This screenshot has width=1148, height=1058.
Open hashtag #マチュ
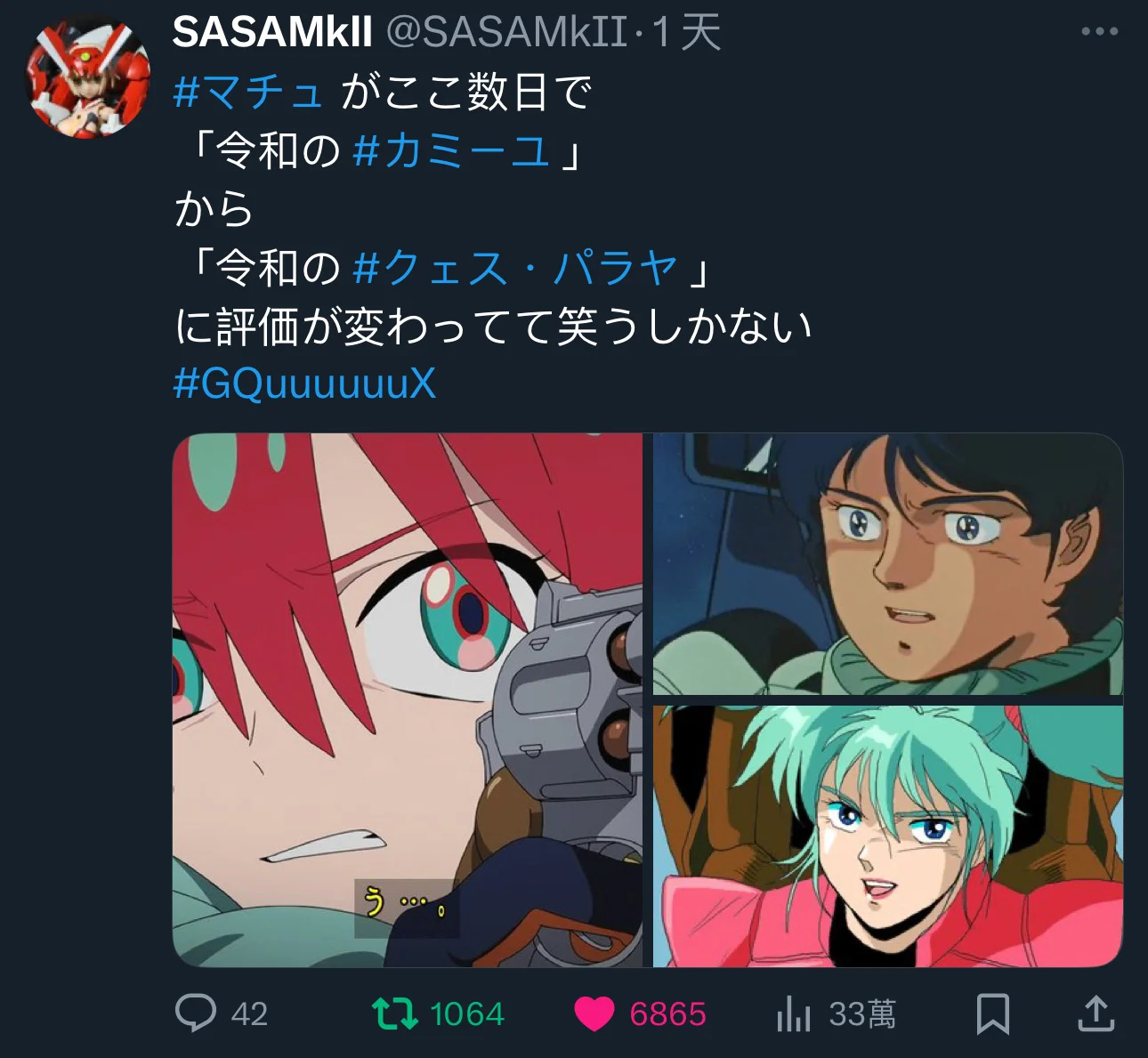(248, 92)
